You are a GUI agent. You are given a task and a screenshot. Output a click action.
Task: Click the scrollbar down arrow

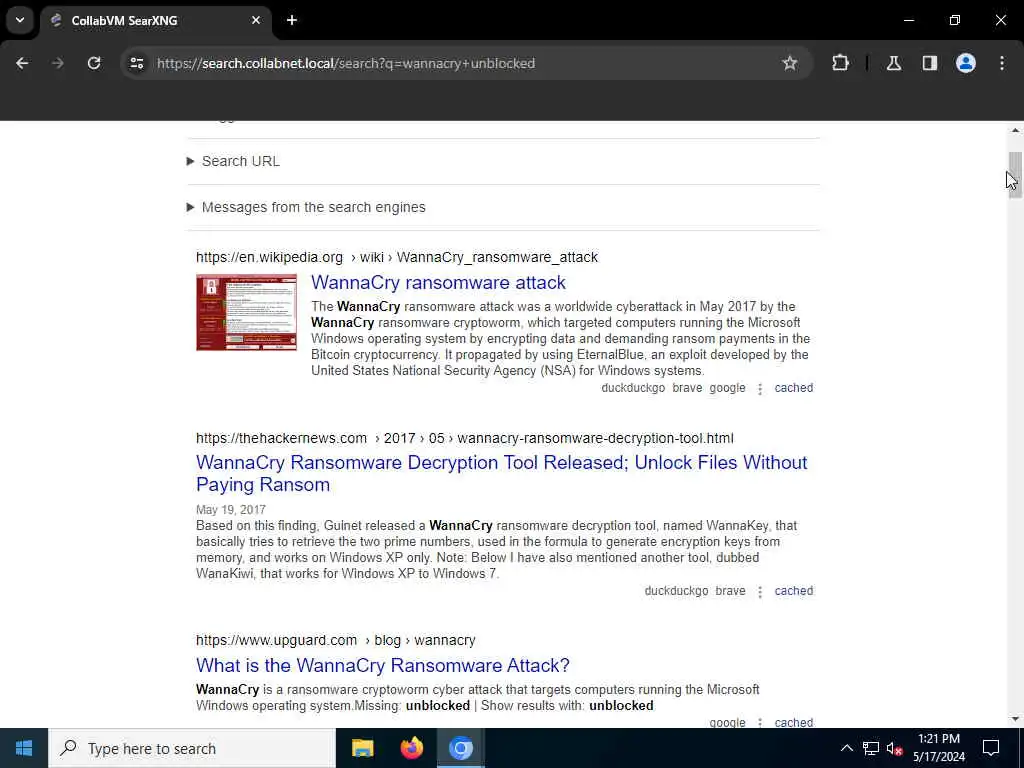click(1015, 719)
